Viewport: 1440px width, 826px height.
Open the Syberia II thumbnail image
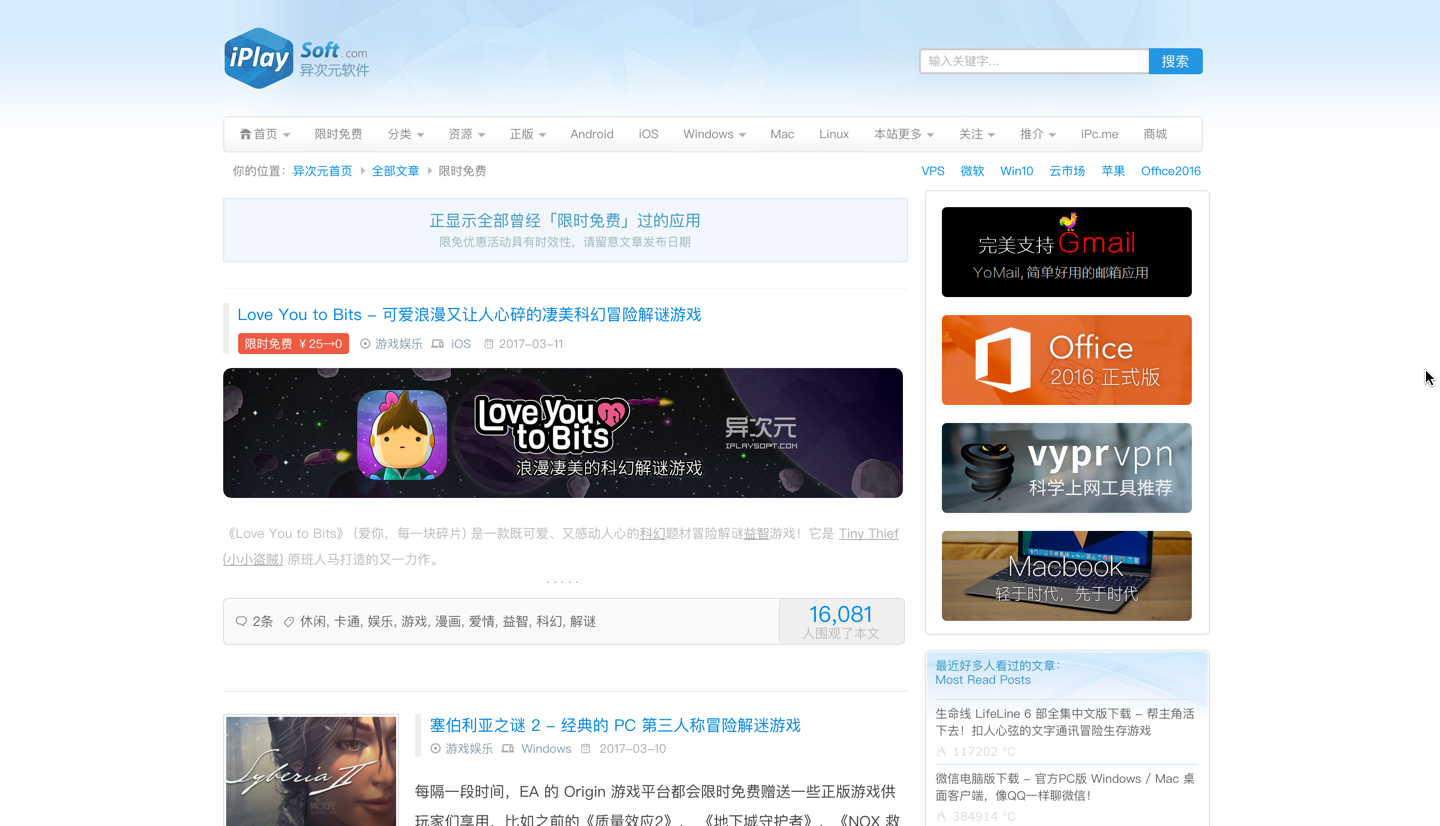click(x=311, y=770)
